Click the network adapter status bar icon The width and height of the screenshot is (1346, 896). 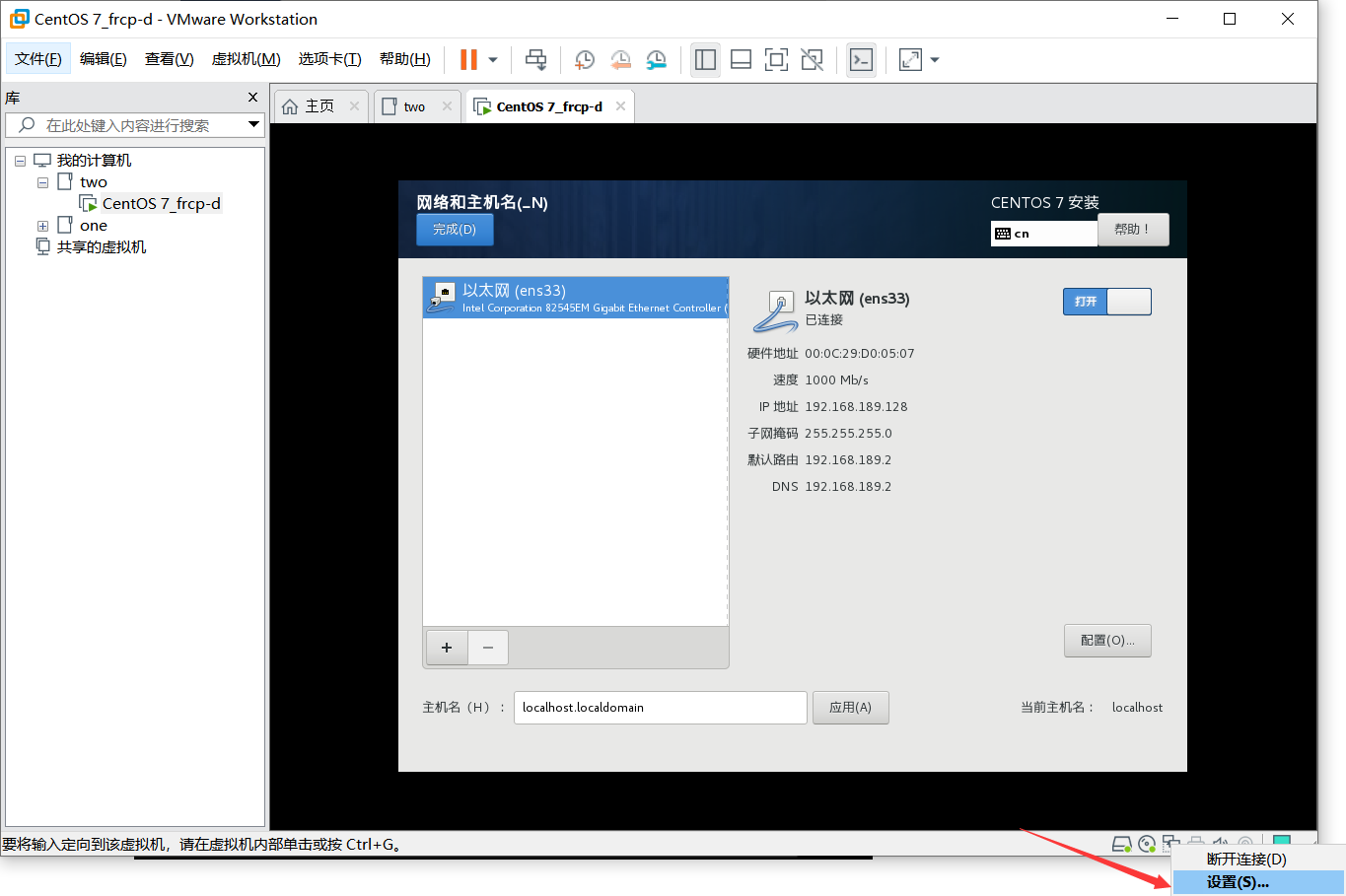click(1170, 843)
